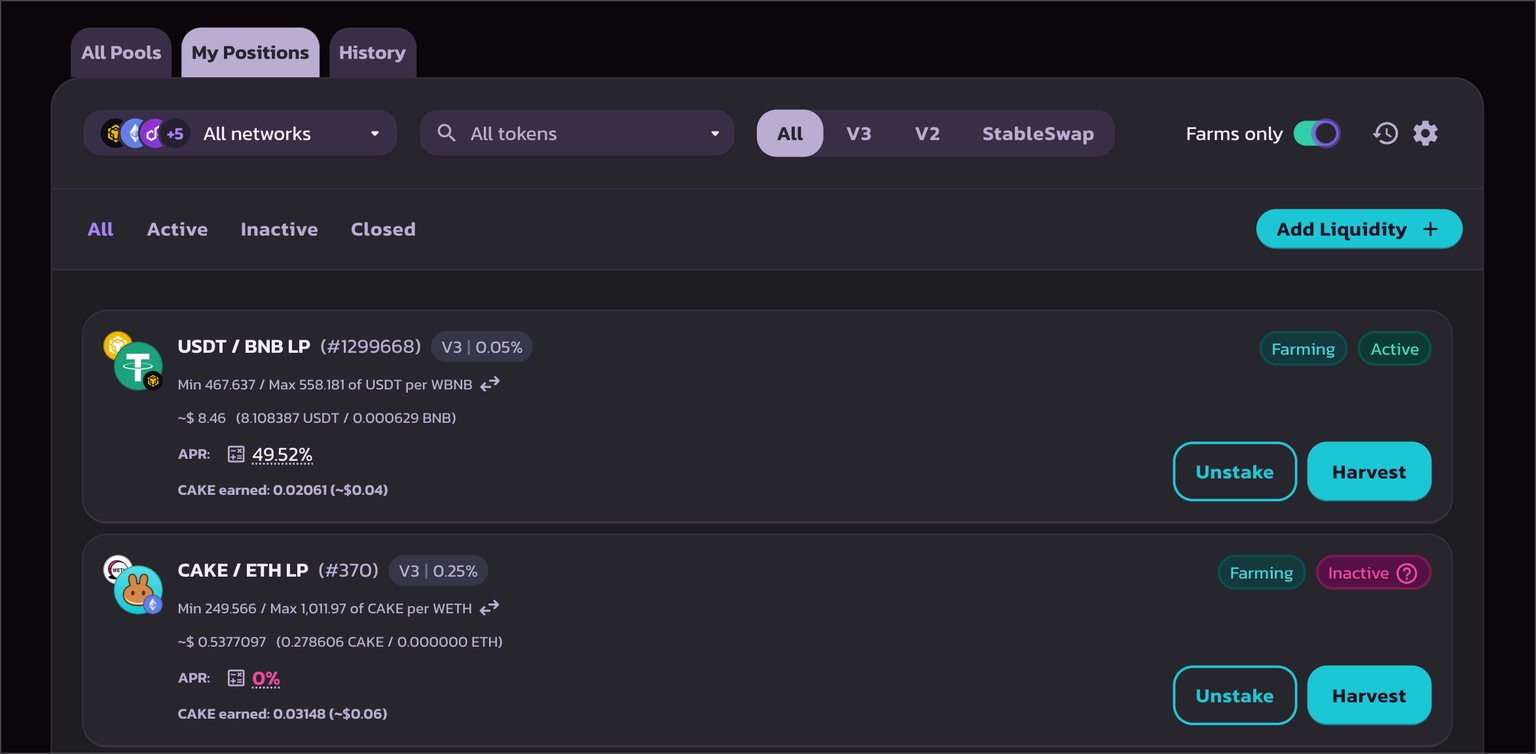Click position ID (#1299668)
The width and height of the screenshot is (1536, 754).
click(371, 347)
